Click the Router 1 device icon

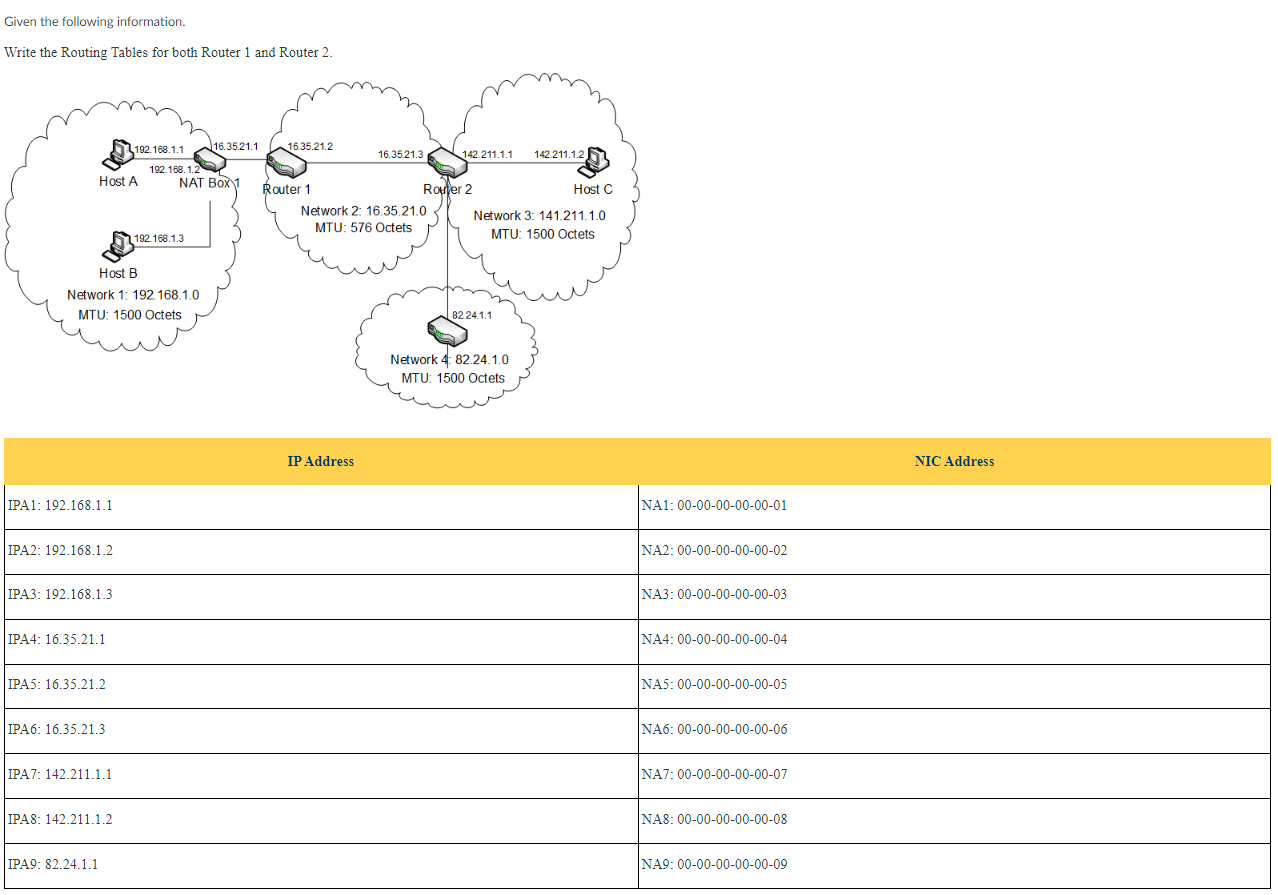[287, 163]
